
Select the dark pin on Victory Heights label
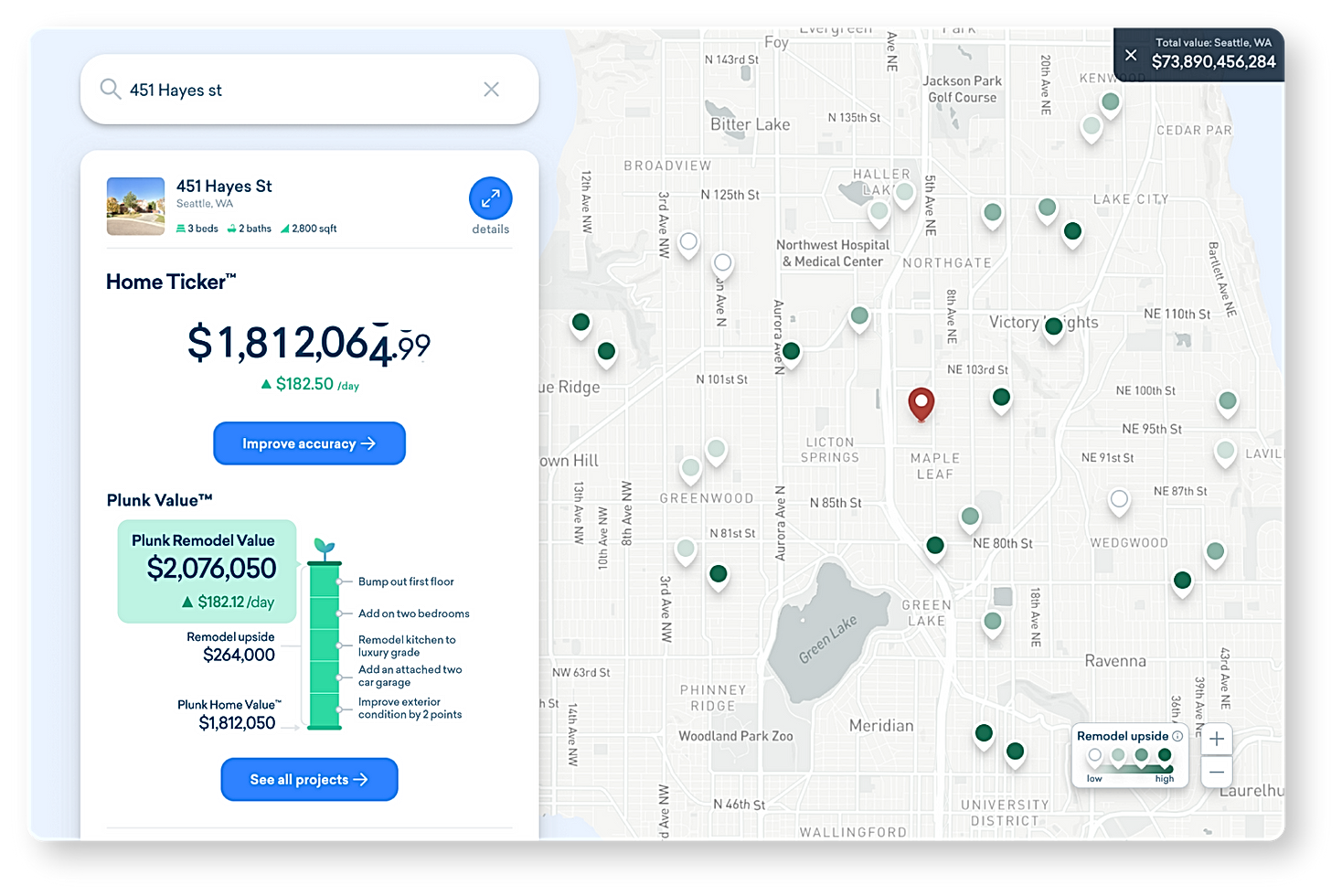pos(1053,328)
